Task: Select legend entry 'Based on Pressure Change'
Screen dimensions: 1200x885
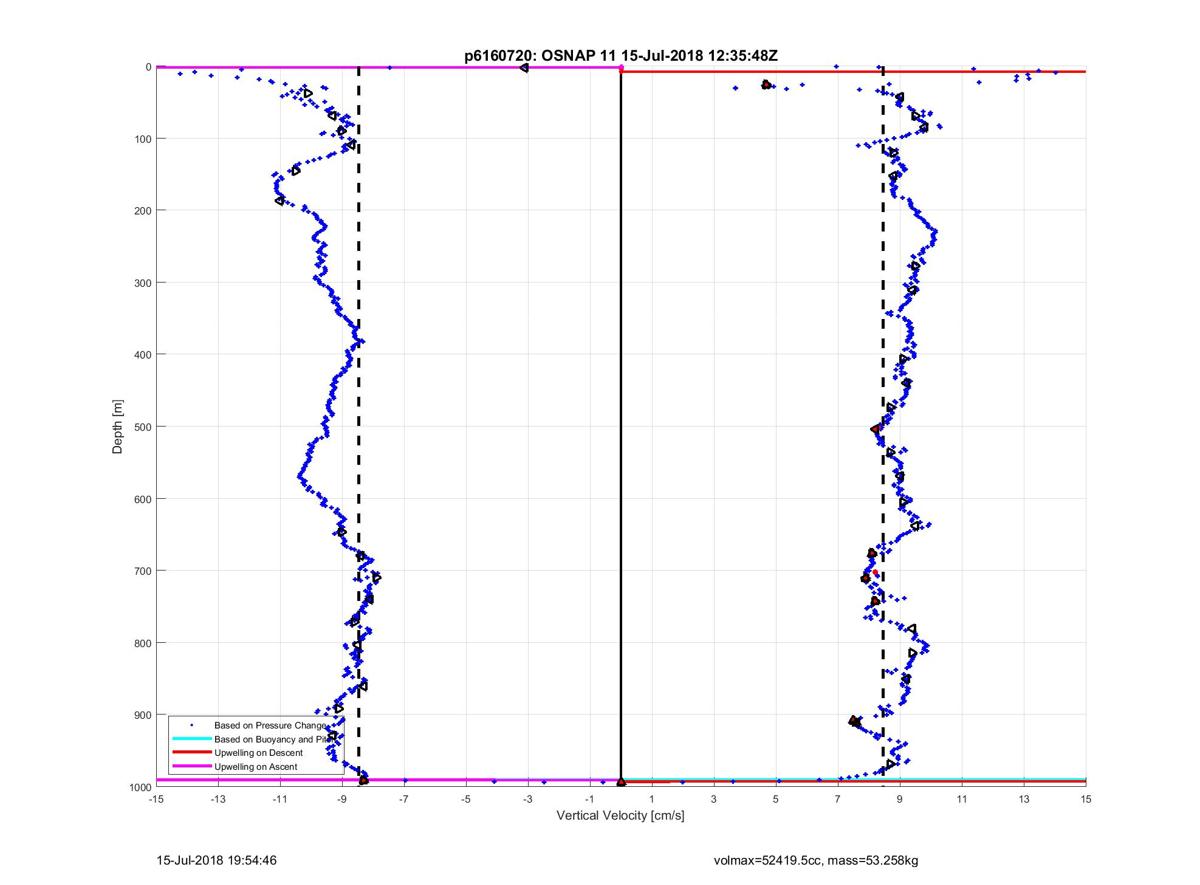Action: click(269, 725)
